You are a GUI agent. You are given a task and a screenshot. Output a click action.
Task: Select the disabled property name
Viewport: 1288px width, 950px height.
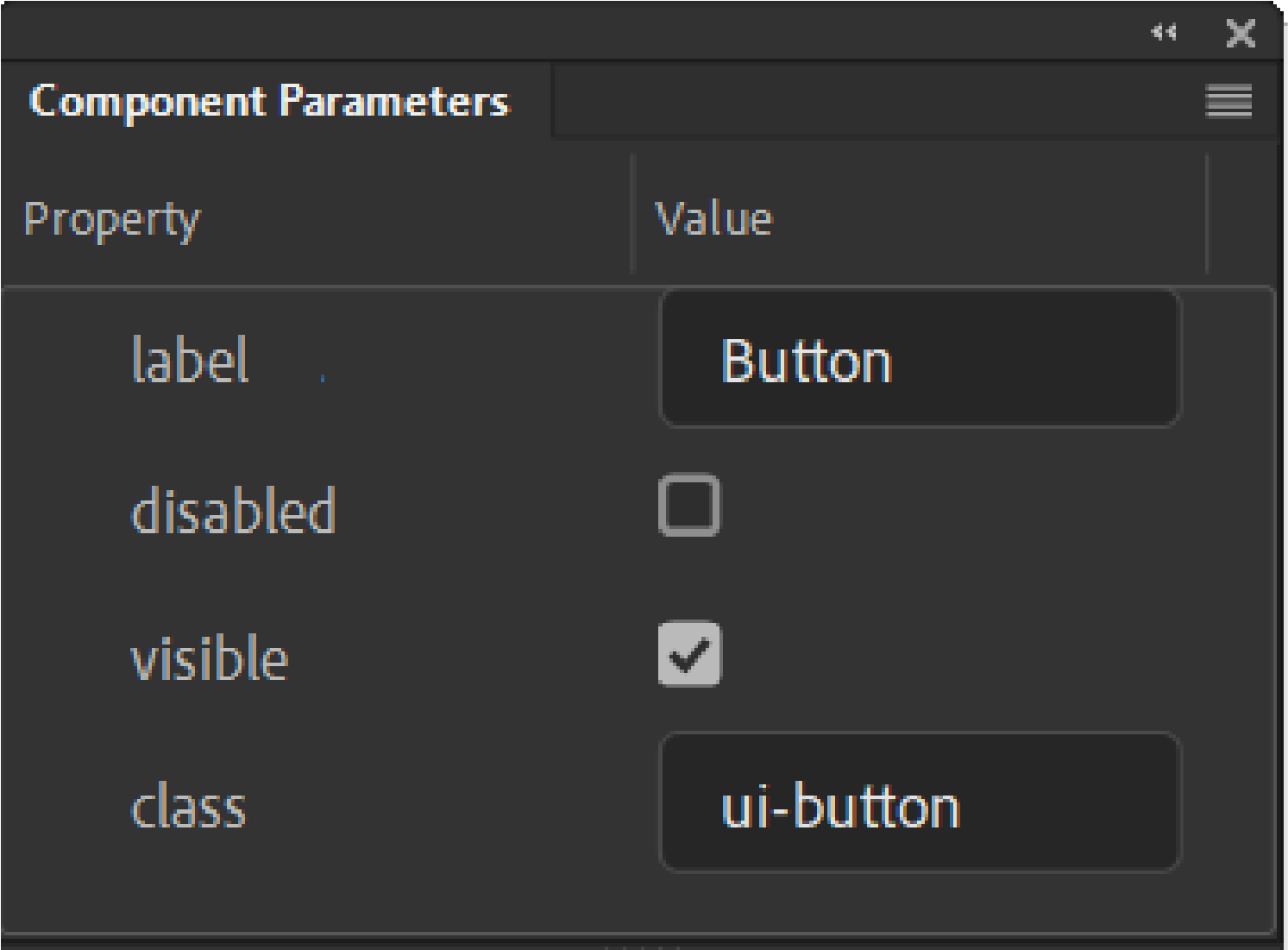pos(232,509)
